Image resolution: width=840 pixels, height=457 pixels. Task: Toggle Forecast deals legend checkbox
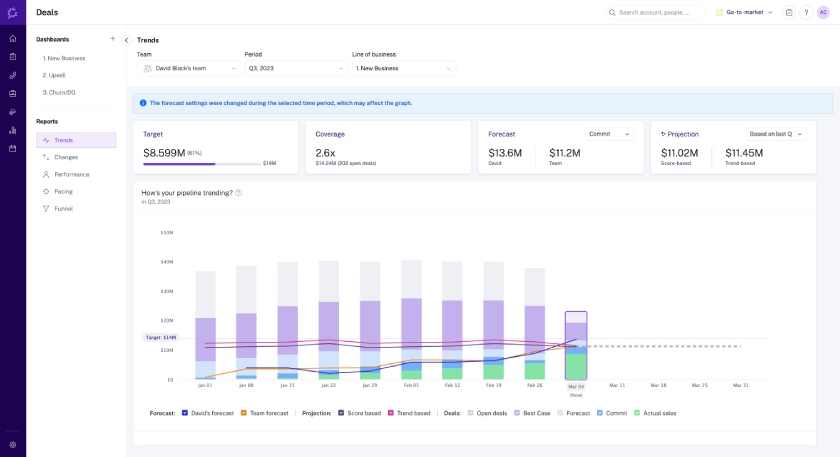[x=560, y=413]
